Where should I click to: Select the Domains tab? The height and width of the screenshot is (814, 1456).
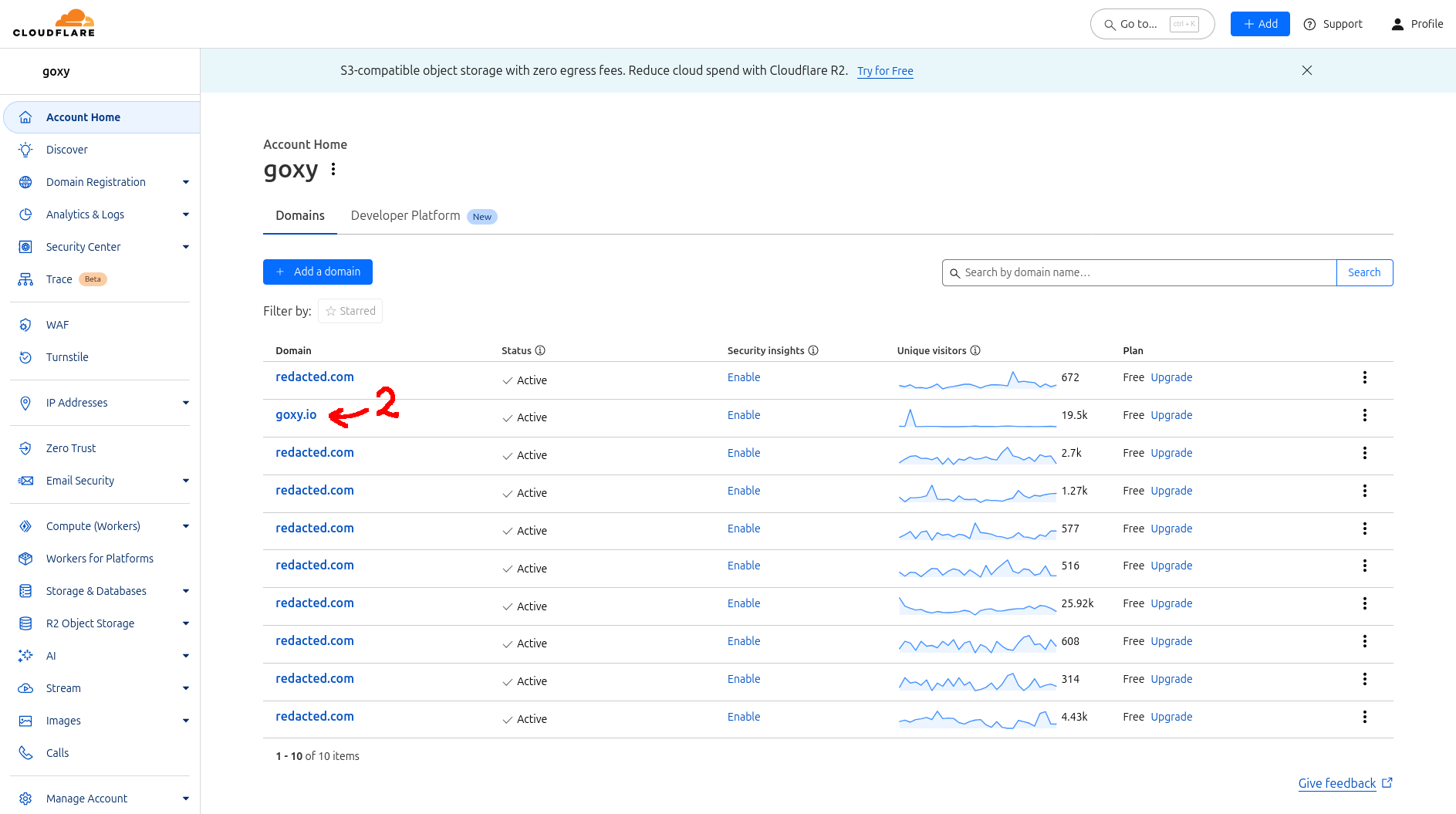(x=299, y=215)
